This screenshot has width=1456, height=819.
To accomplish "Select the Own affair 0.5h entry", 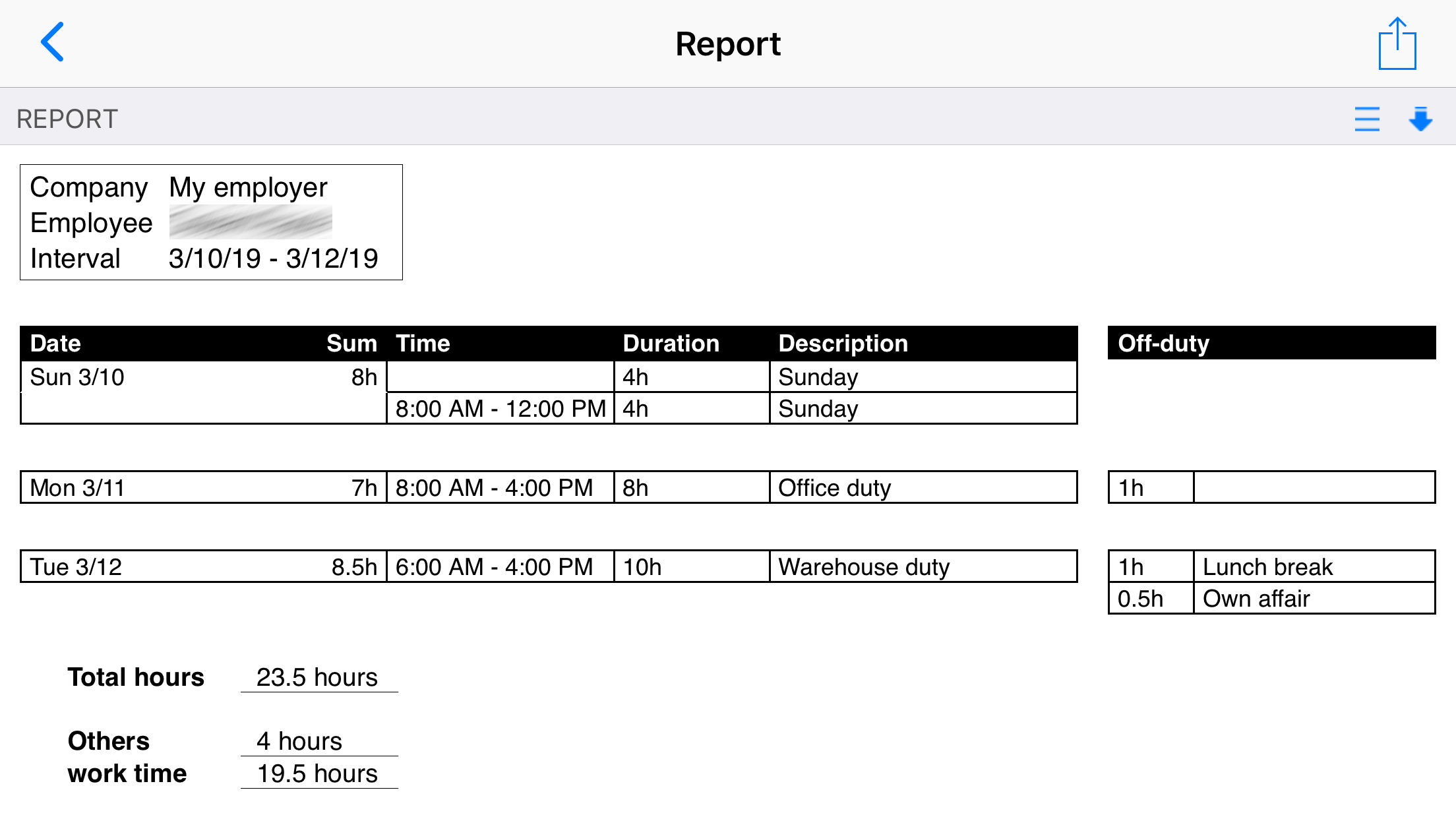I will tap(1256, 598).
